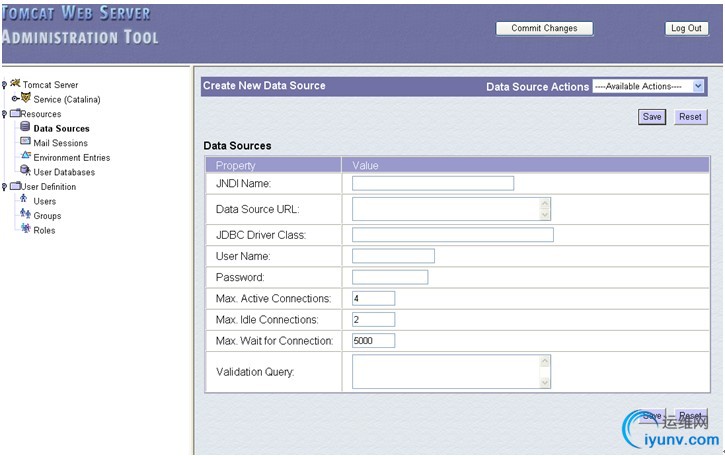Click the Max. Active Connections field
The image size is (725, 456).
pyautogui.click(x=373, y=298)
